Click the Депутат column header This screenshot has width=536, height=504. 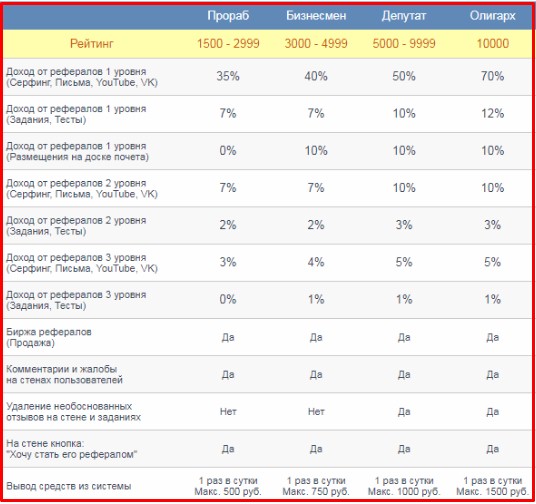[404, 16]
